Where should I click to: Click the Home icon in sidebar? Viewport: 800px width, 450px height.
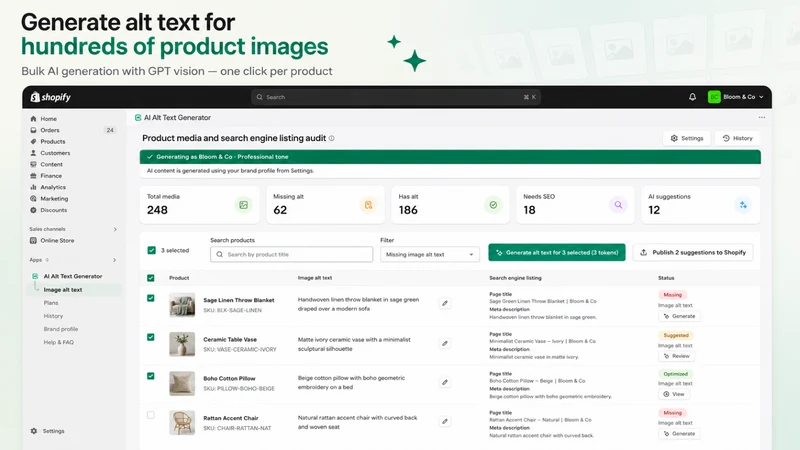pos(33,119)
